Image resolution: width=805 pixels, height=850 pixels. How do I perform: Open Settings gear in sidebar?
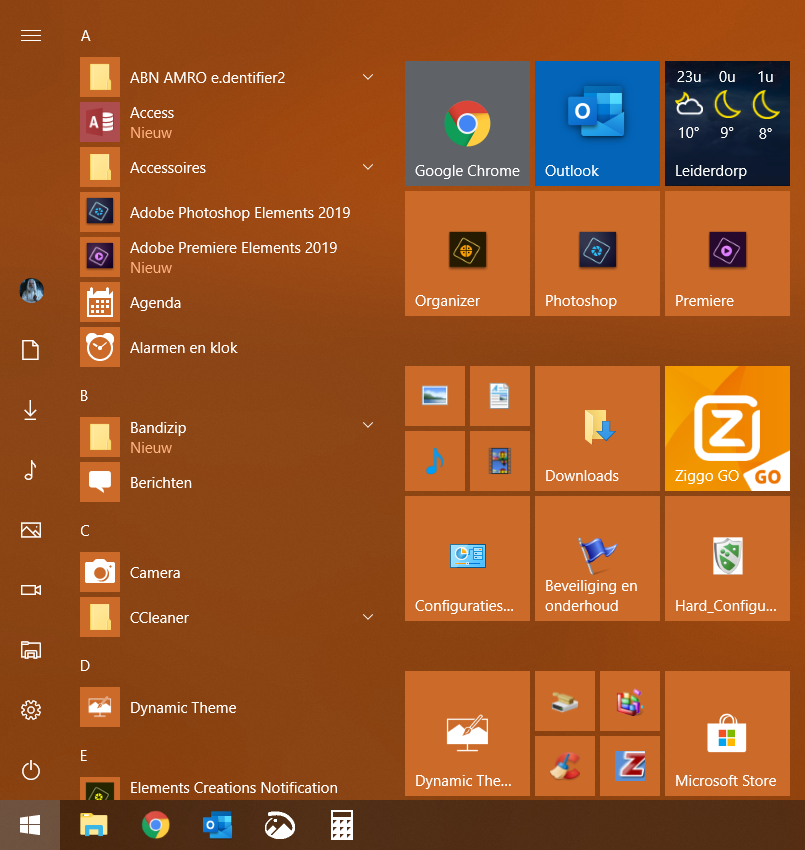point(31,710)
